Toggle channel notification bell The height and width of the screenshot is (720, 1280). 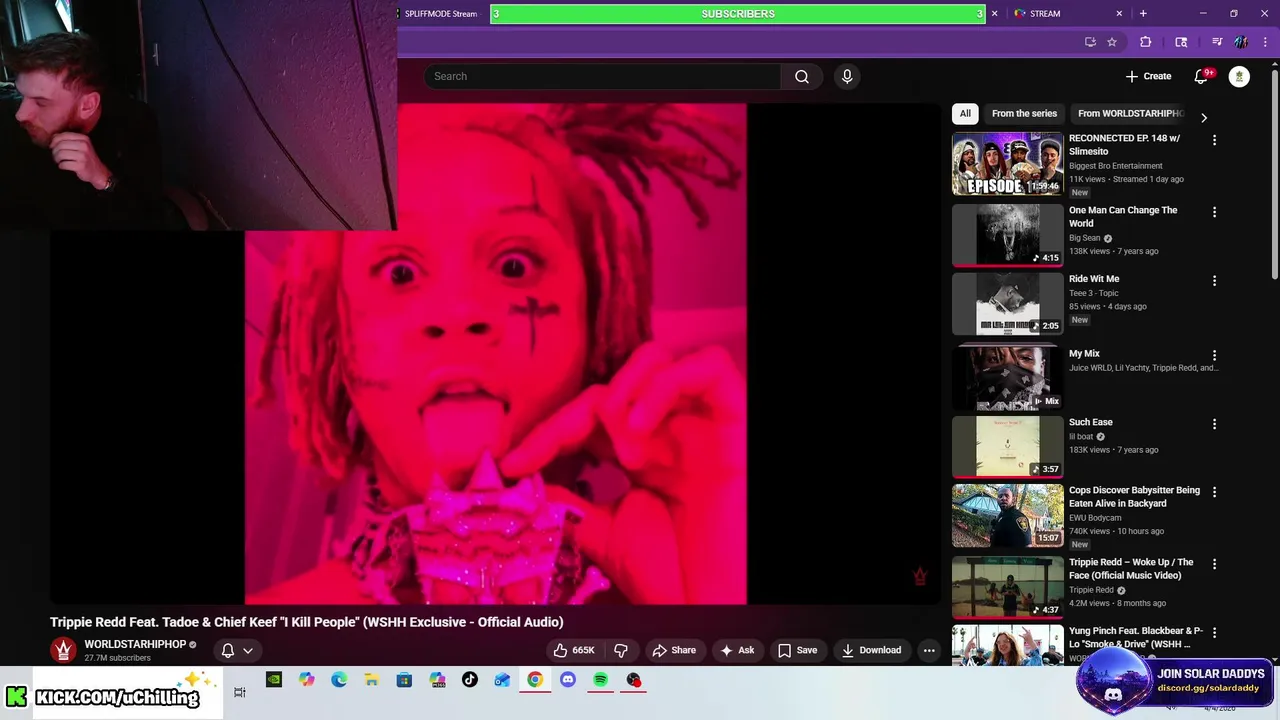coord(228,650)
